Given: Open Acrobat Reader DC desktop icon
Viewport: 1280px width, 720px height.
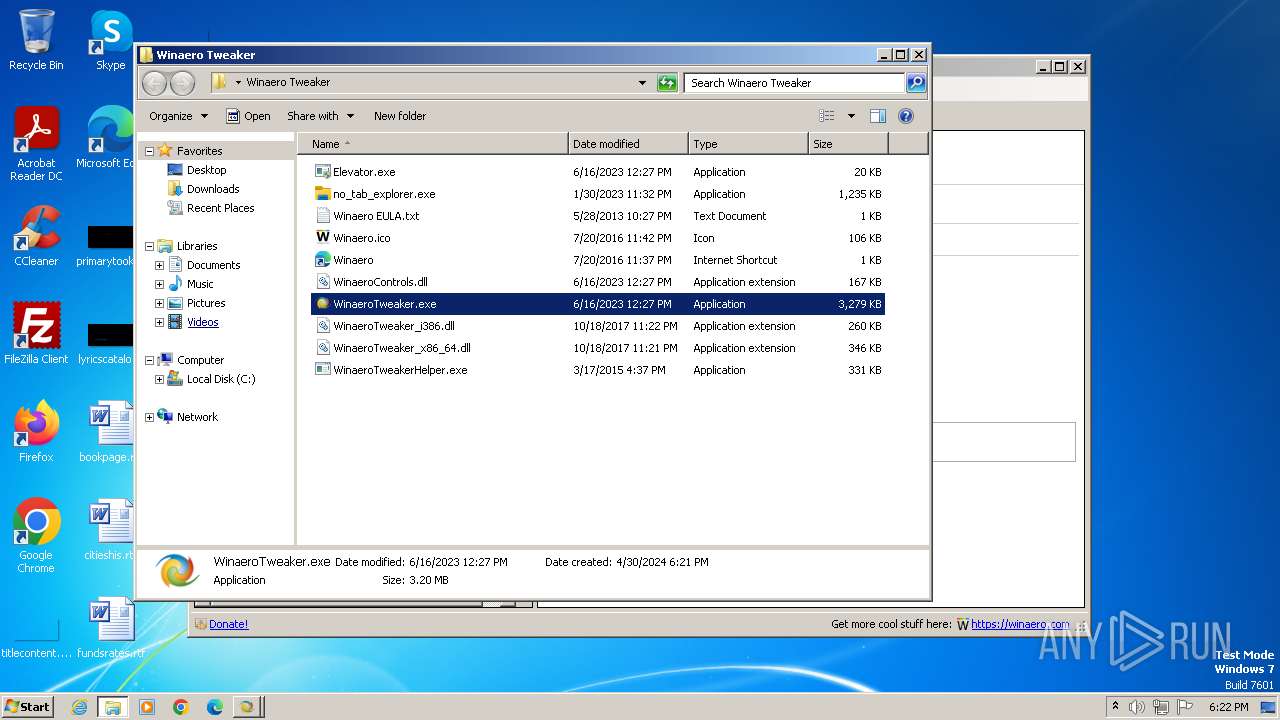Looking at the screenshot, I should 36,144.
